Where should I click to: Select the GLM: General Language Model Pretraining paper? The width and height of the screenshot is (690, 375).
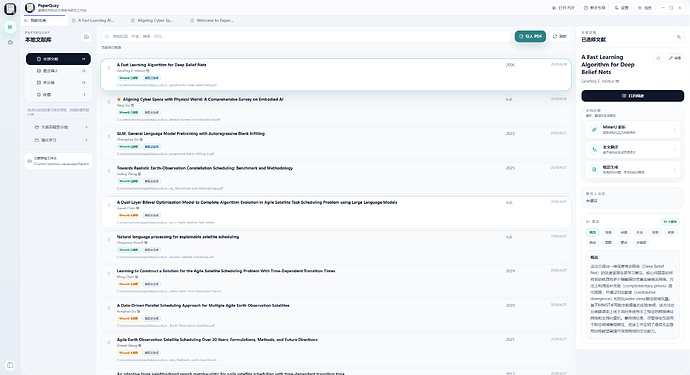pyautogui.click(x=336, y=144)
